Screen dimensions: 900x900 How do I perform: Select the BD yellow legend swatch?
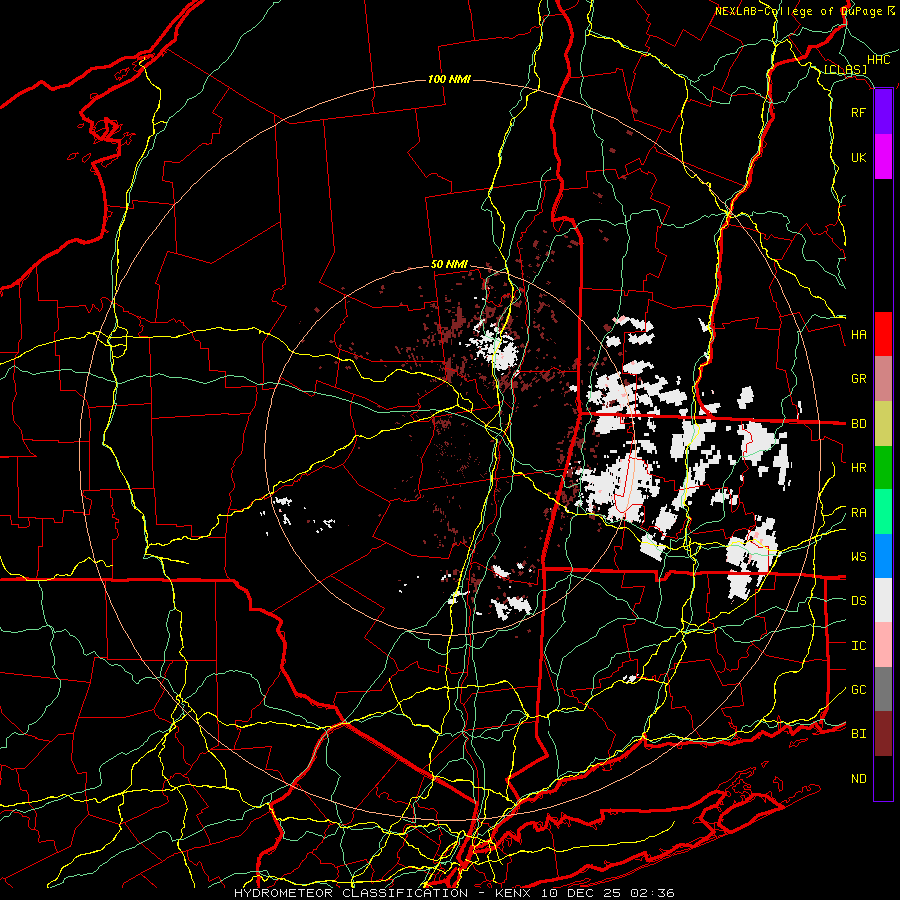click(883, 424)
